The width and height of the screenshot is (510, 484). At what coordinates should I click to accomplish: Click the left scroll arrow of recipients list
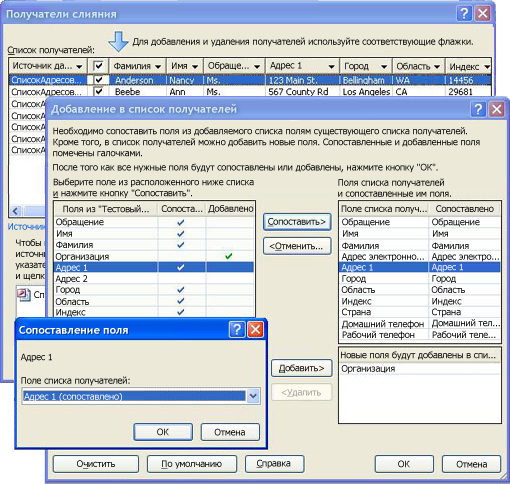click(15, 211)
